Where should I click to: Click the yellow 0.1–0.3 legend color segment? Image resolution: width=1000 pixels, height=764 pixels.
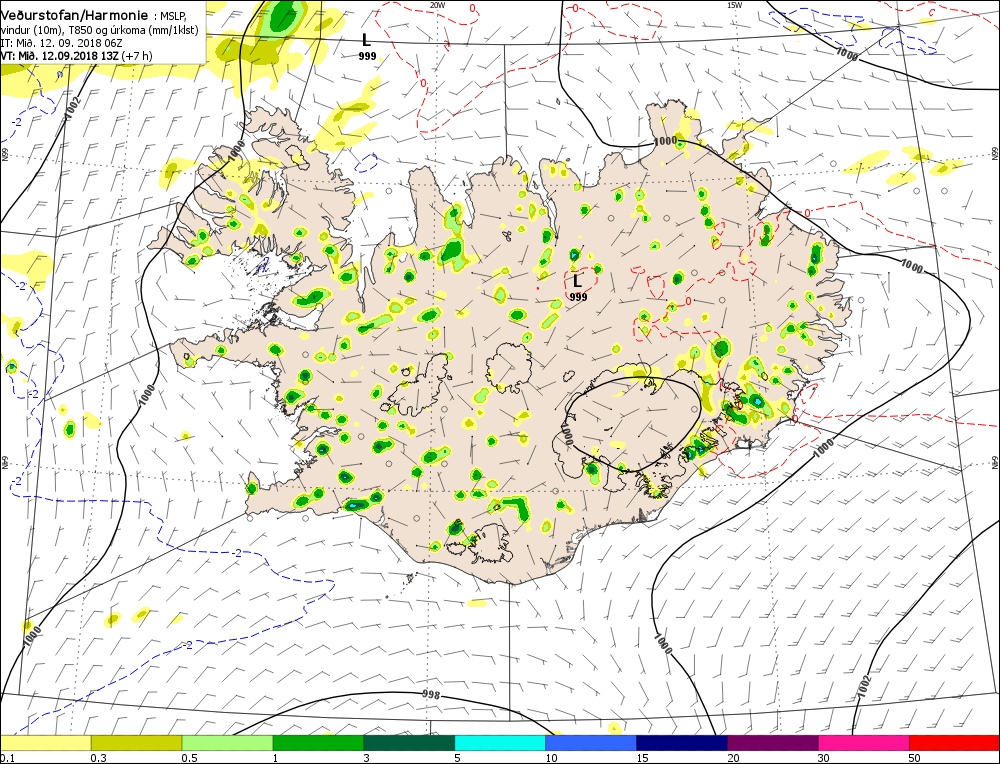click(x=45, y=743)
